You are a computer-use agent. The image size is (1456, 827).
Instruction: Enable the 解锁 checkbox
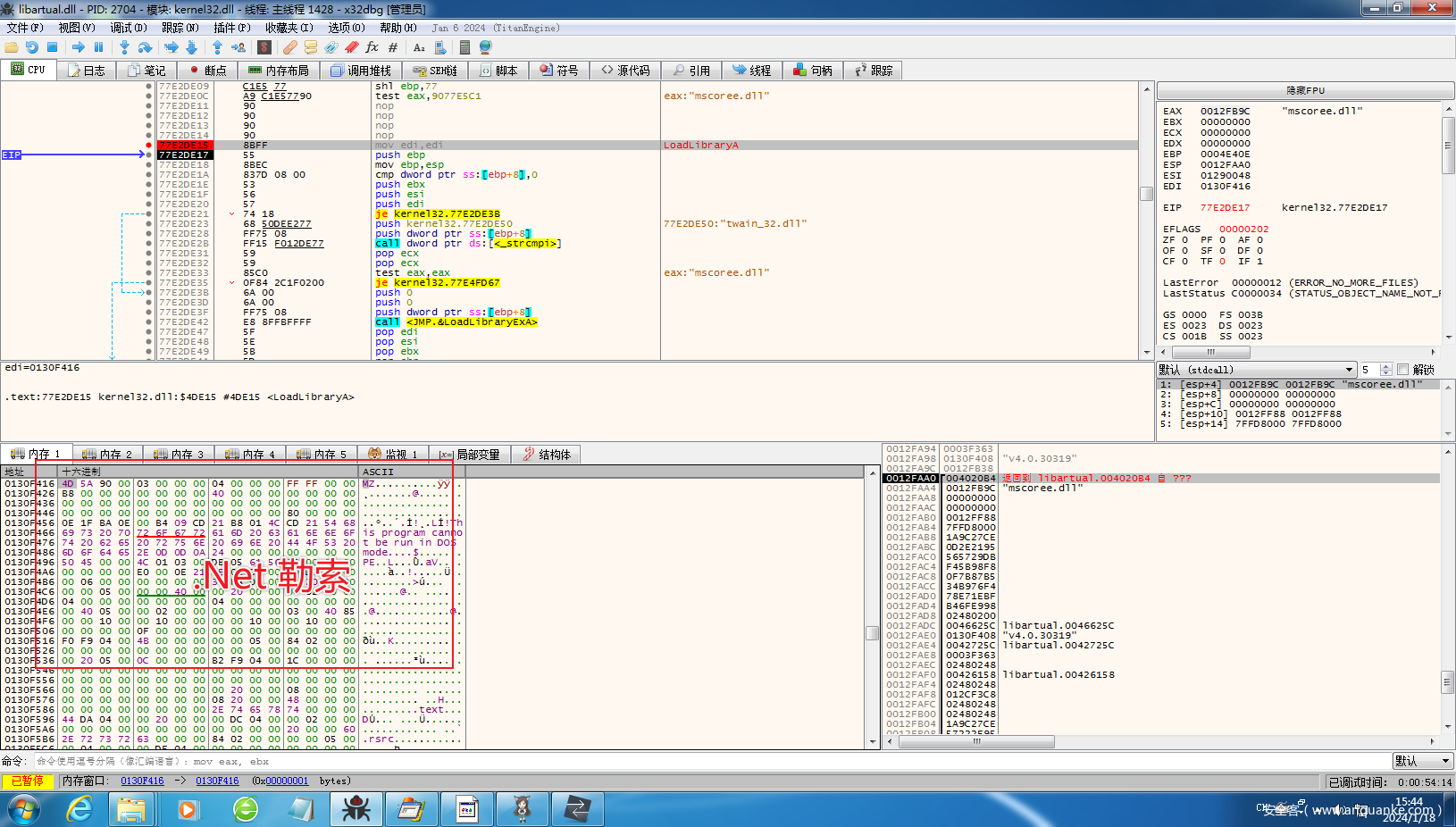tap(1402, 370)
